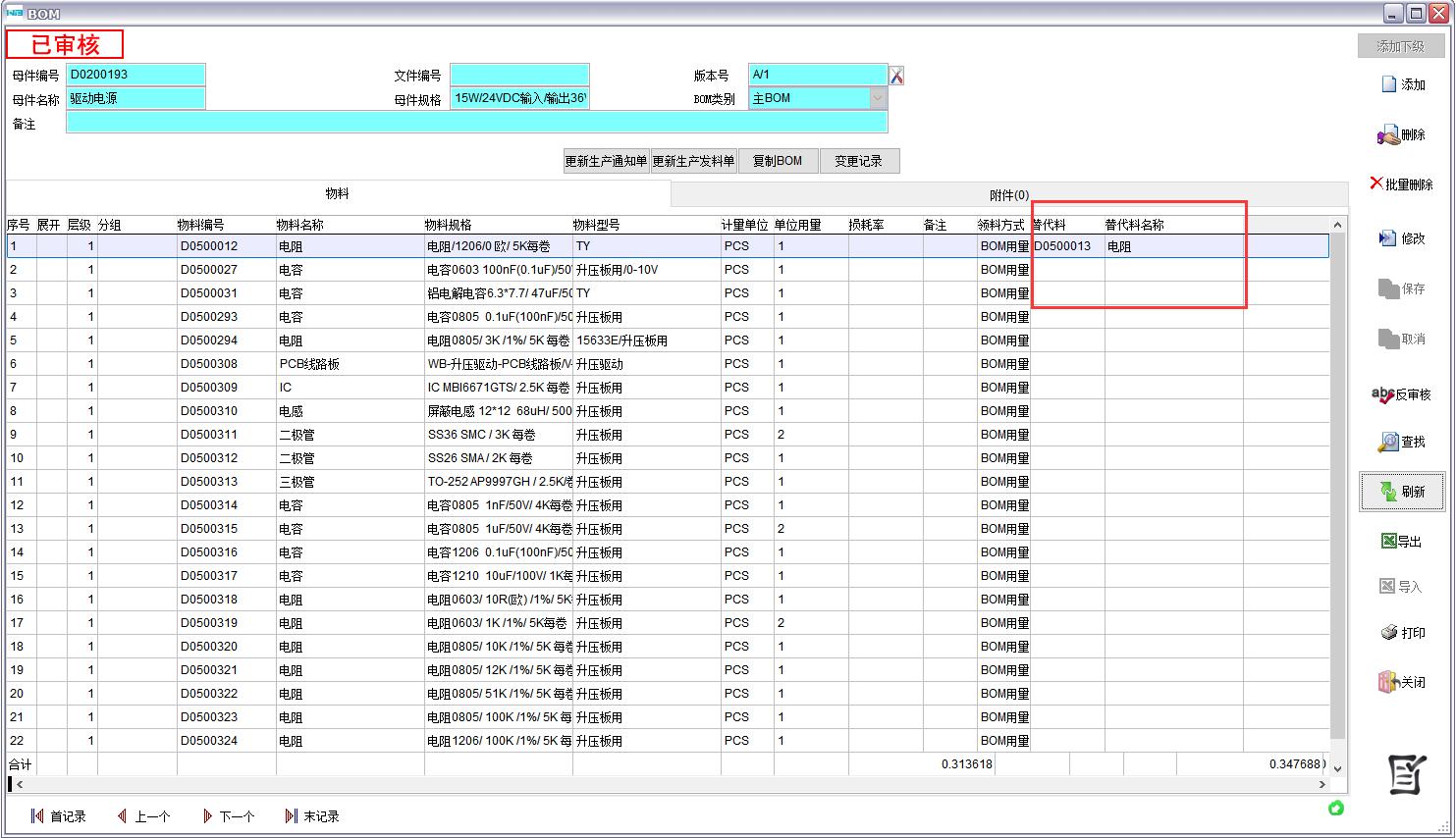Click the 查找 (Search) icon button
Image resolution: width=1456 pixels, height=838 pixels.
(1388, 443)
